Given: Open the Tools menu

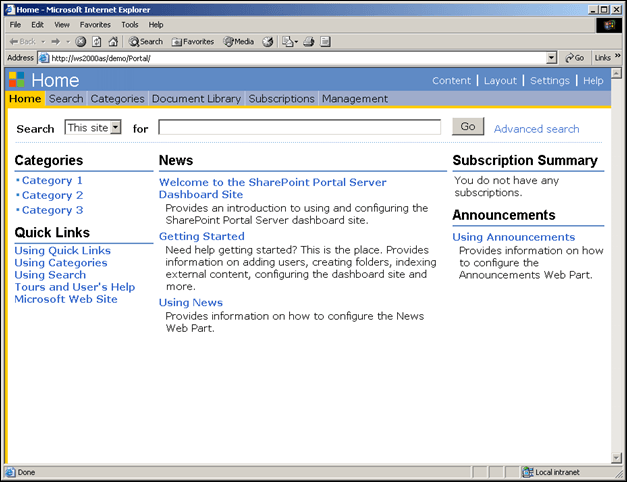Looking at the screenshot, I should (x=130, y=25).
